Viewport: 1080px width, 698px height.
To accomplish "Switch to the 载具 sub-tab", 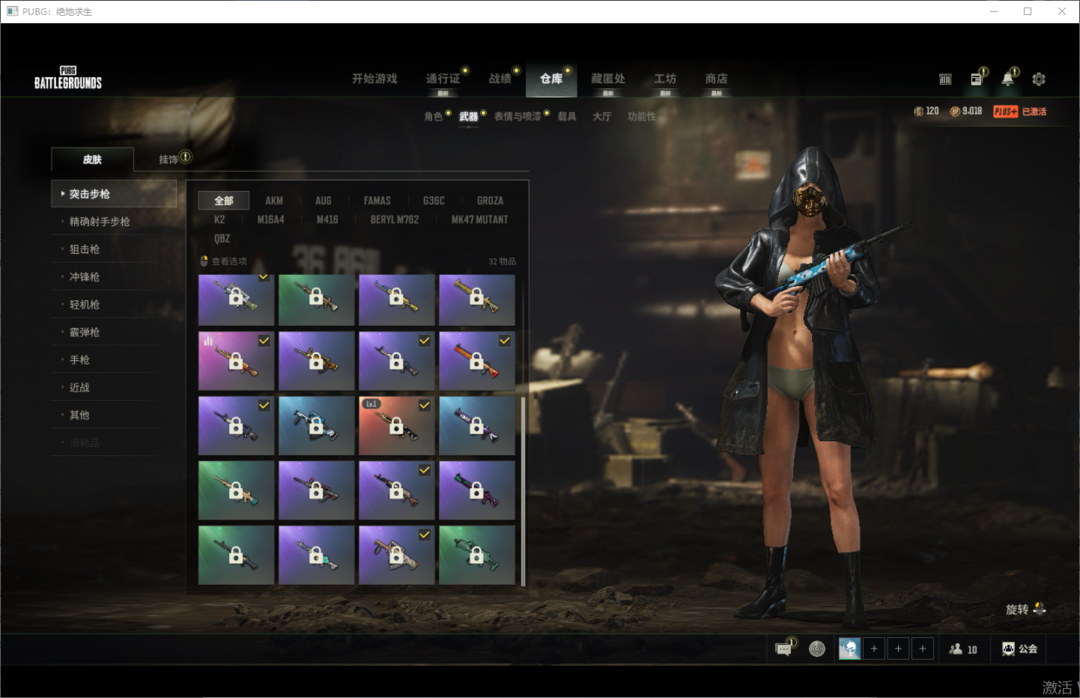I will 567,116.
